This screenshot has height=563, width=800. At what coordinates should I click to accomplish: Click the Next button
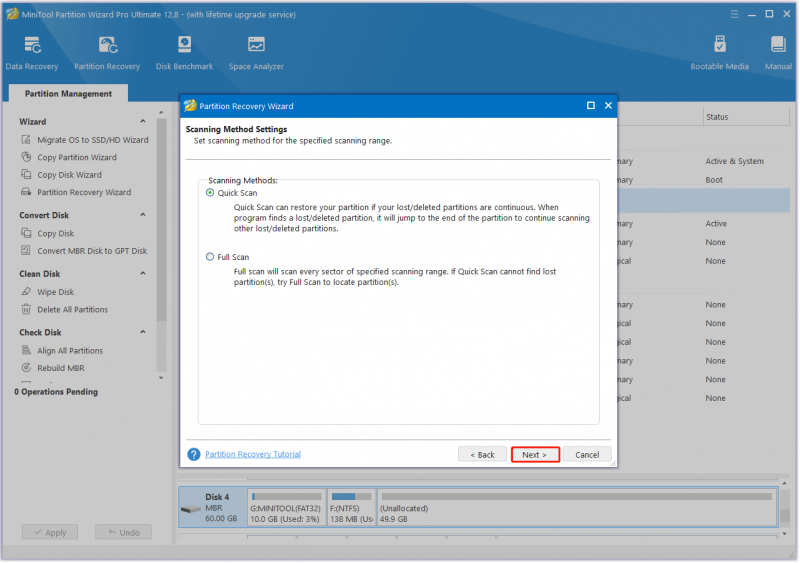[535, 454]
